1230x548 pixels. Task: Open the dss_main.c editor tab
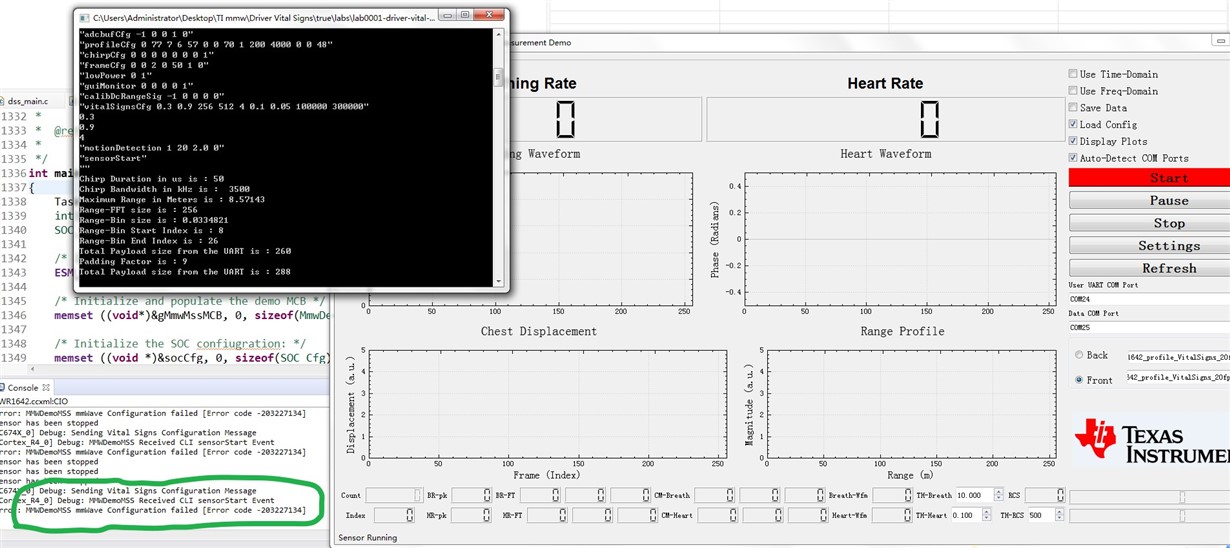28,101
